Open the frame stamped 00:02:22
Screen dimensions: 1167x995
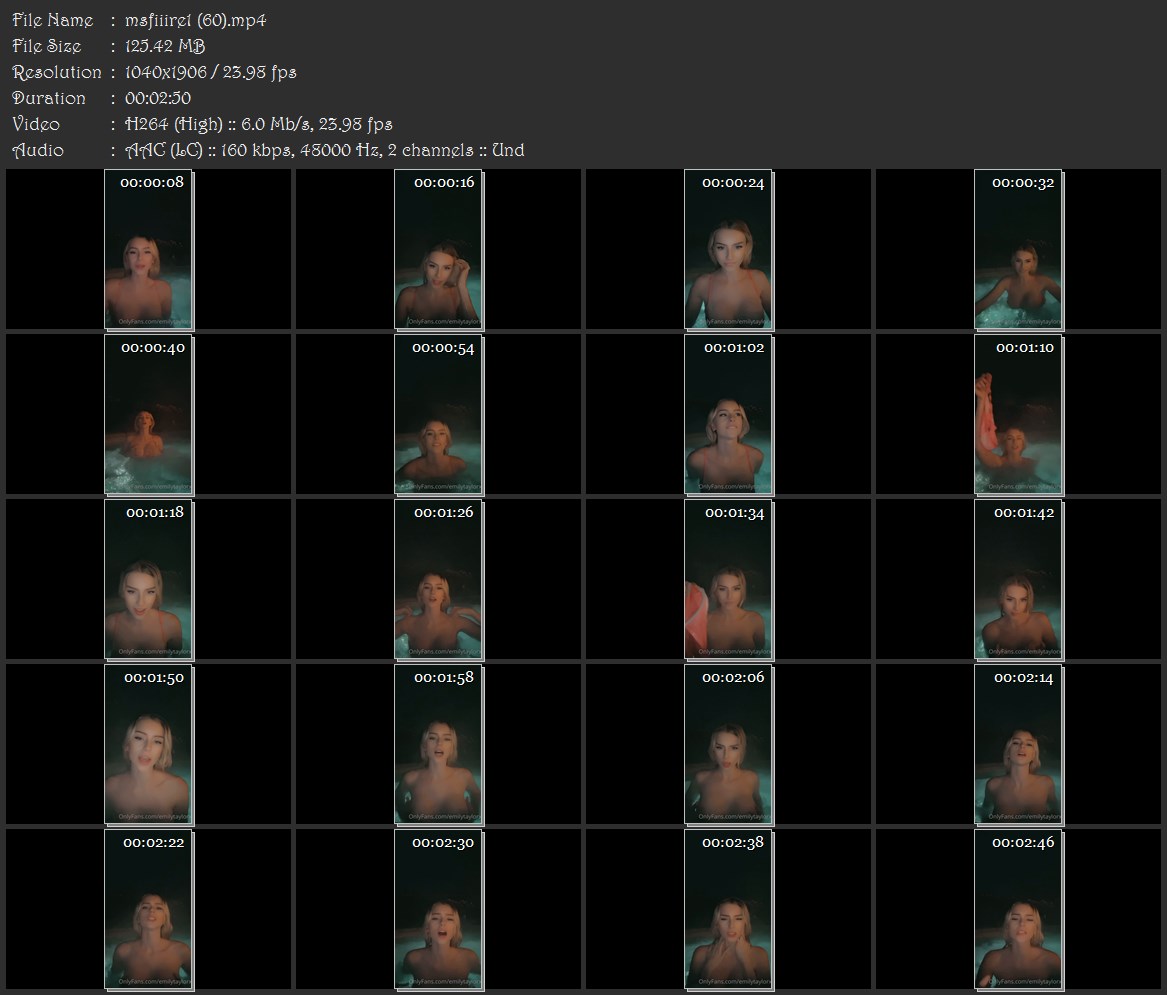pyautogui.click(x=149, y=910)
